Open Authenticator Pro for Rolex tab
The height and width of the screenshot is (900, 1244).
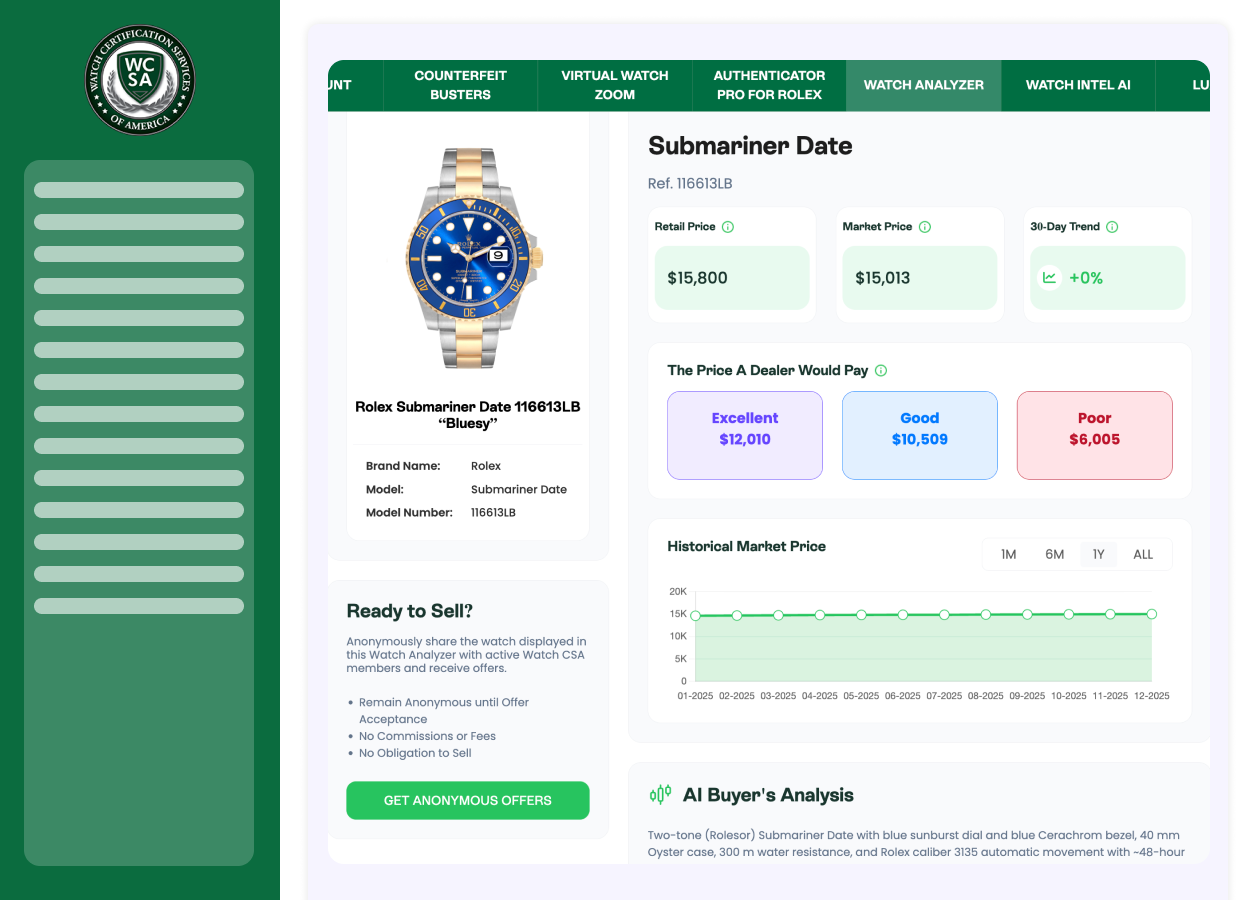point(769,85)
